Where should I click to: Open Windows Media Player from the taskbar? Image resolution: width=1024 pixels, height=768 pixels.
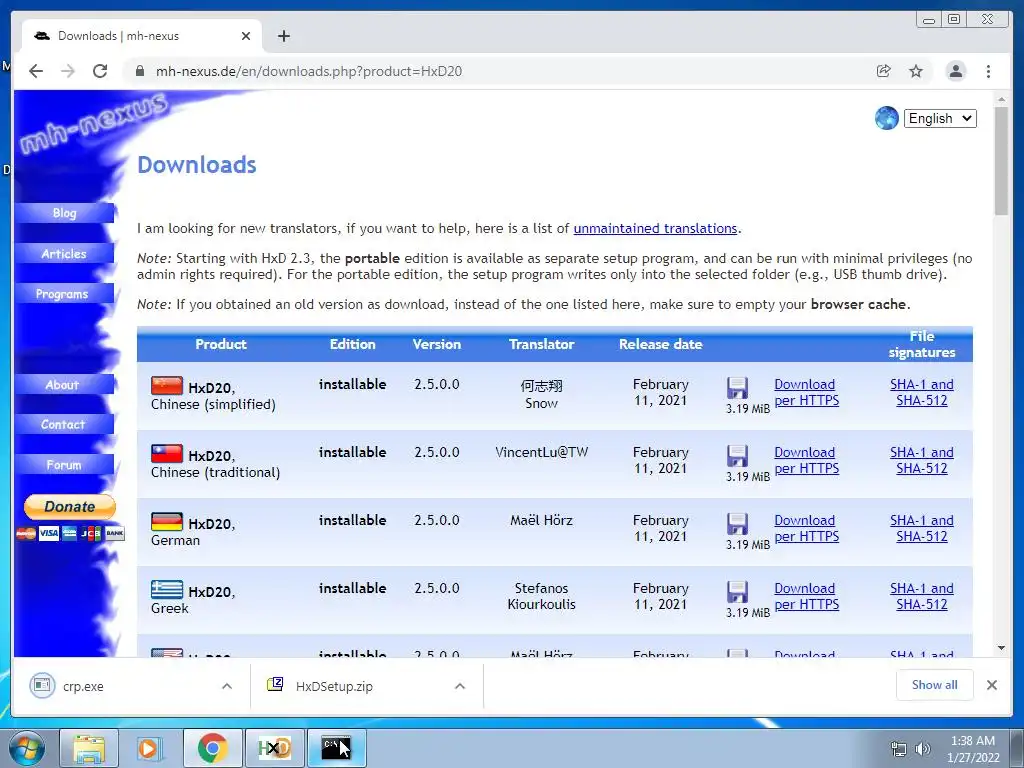[x=150, y=748]
